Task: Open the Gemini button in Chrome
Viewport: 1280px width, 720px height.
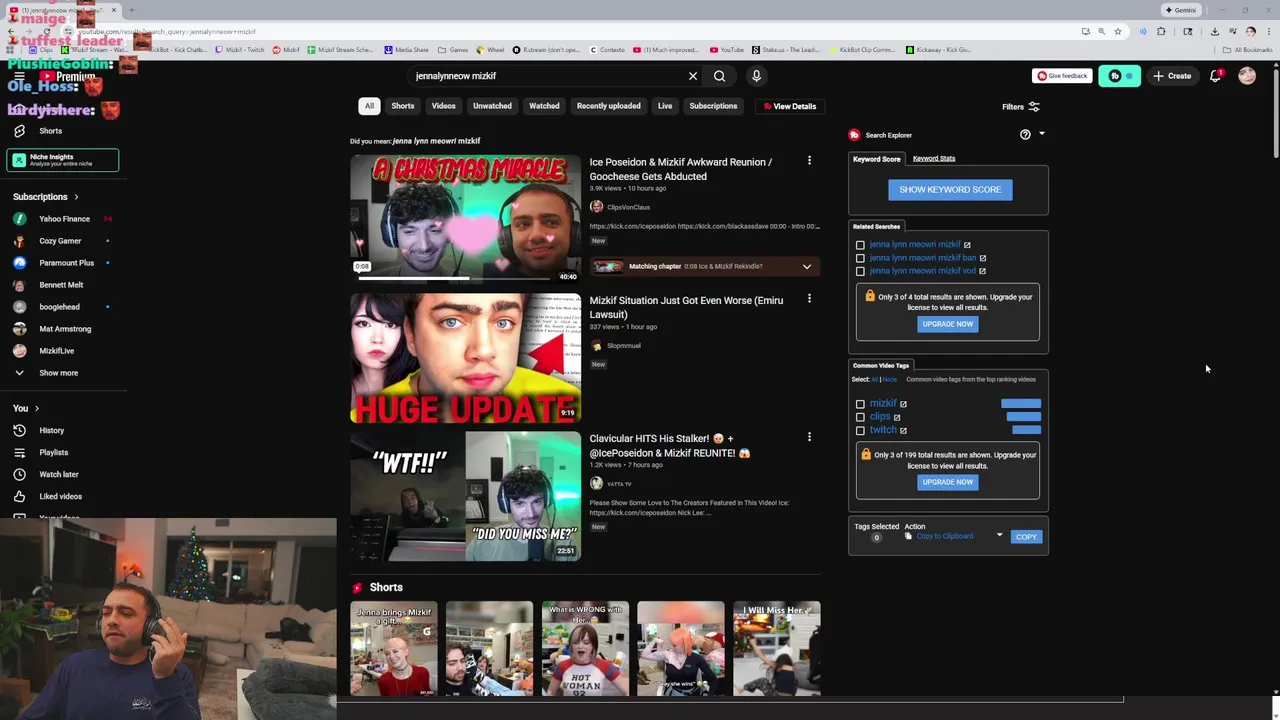Action: pos(1181,10)
